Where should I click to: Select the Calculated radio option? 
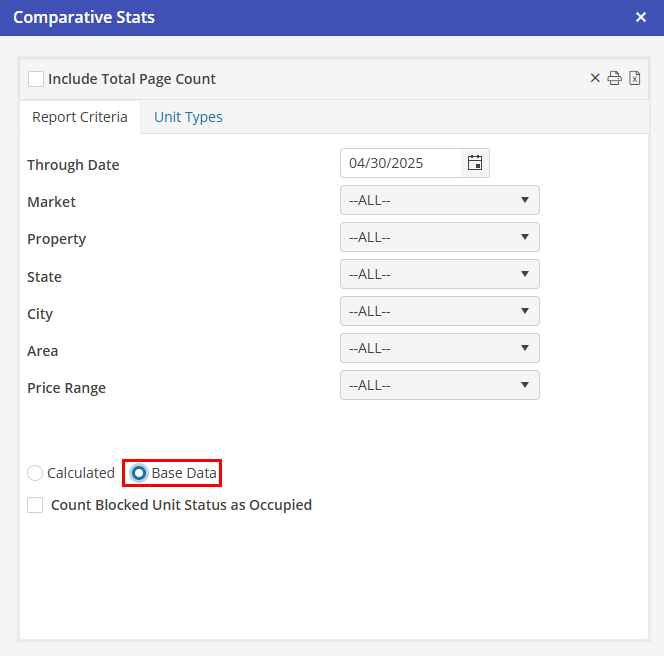35,473
